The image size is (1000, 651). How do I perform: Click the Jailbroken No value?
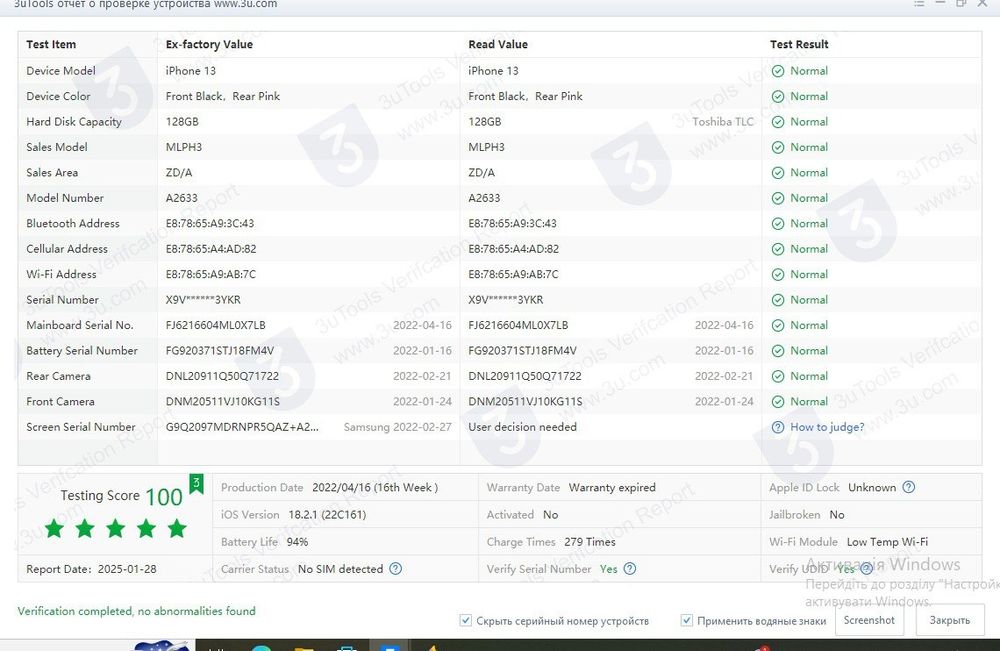pos(837,515)
